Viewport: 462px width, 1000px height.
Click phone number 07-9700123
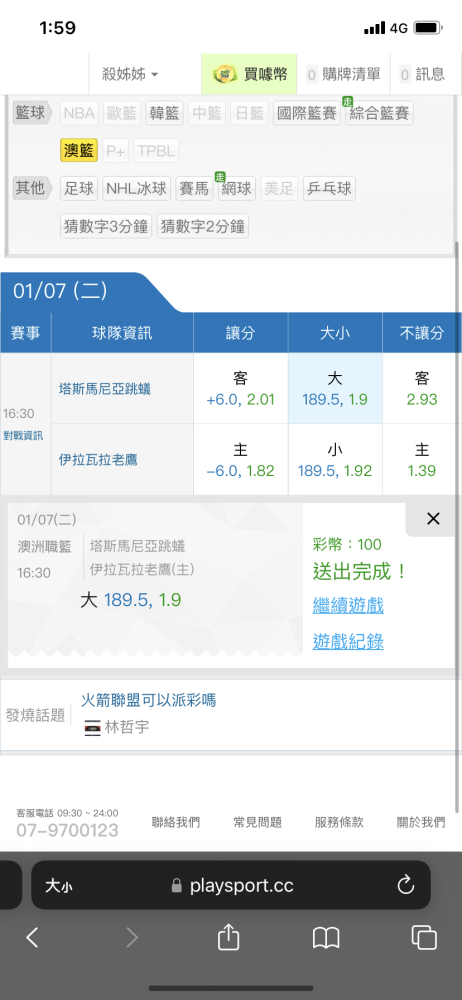click(x=68, y=830)
